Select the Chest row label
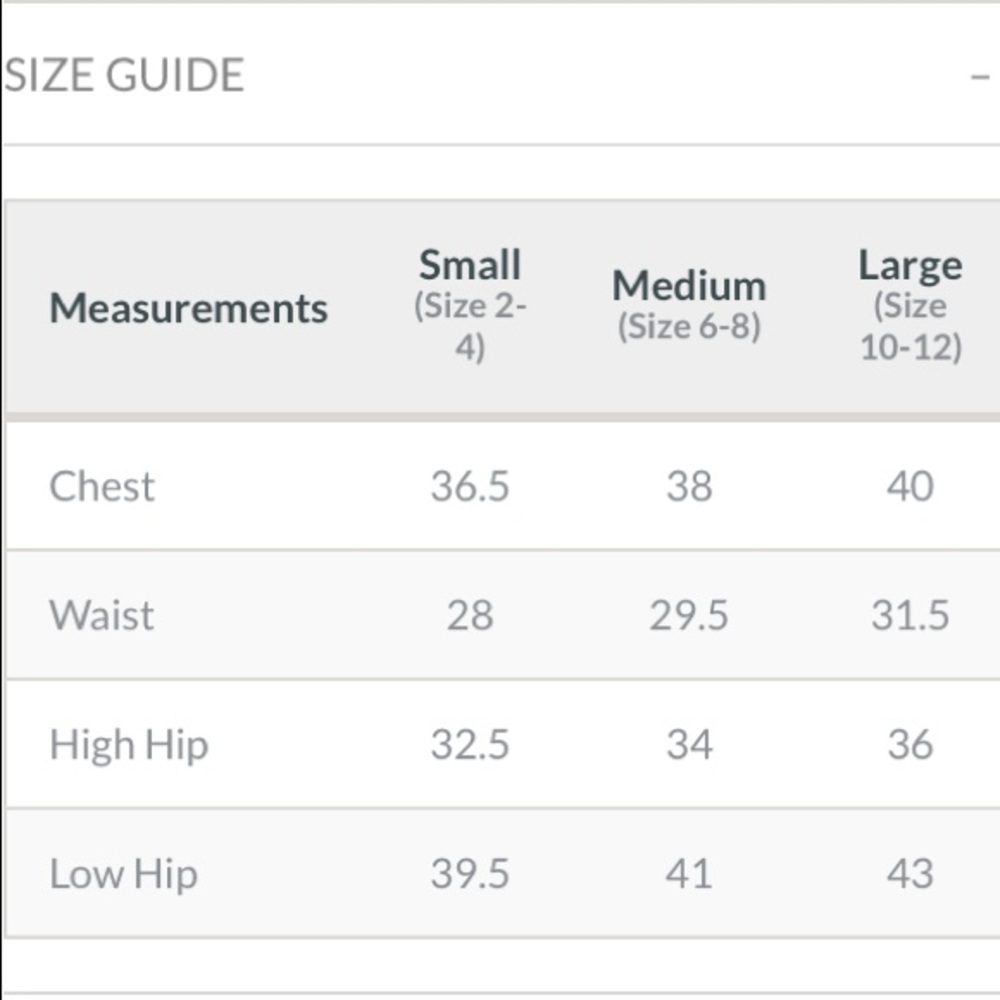Image resolution: width=1000 pixels, height=1000 pixels. [x=102, y=487]
